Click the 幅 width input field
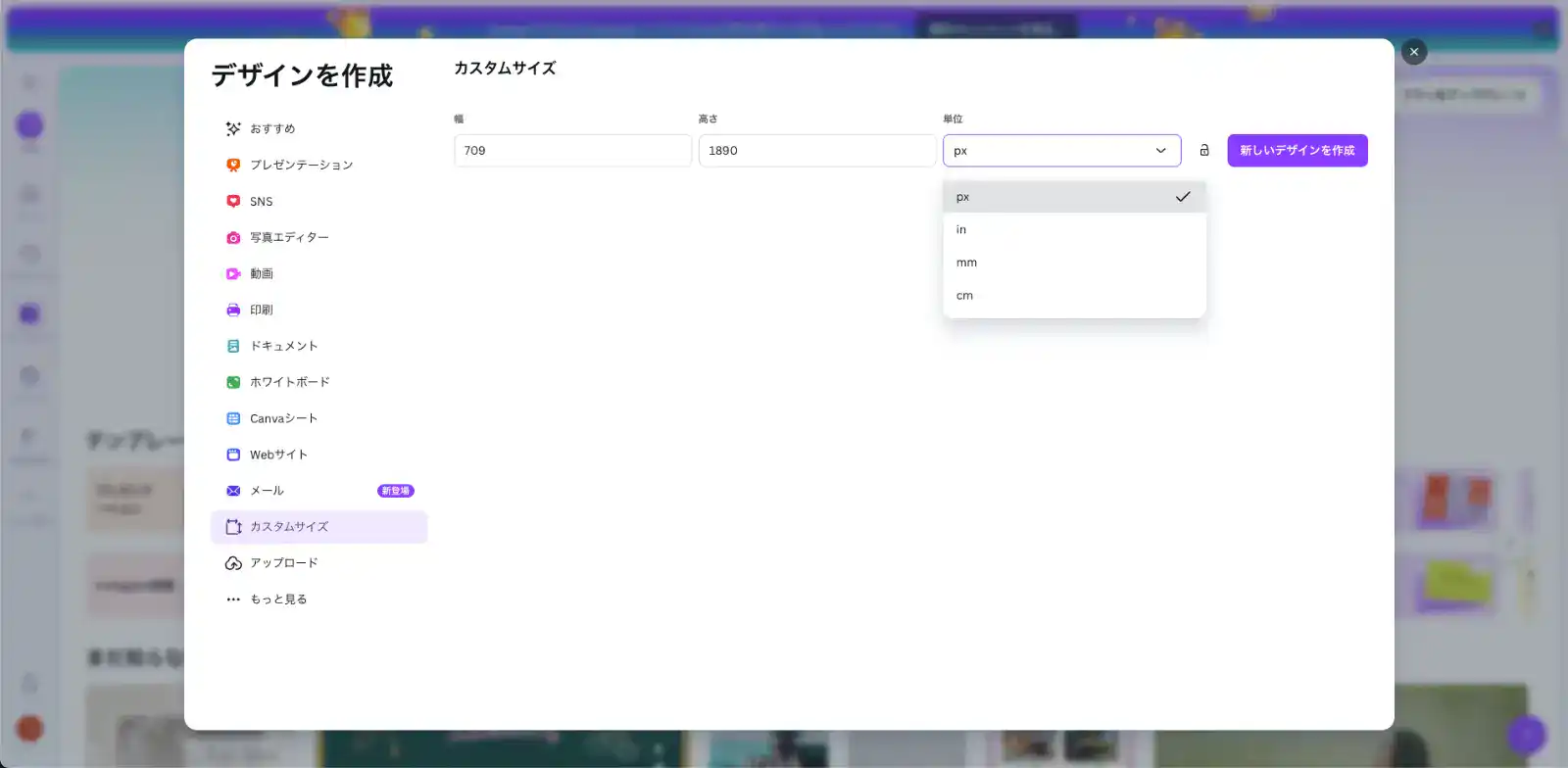This screenshot has height=768, width=1568. tap(572, 151)
